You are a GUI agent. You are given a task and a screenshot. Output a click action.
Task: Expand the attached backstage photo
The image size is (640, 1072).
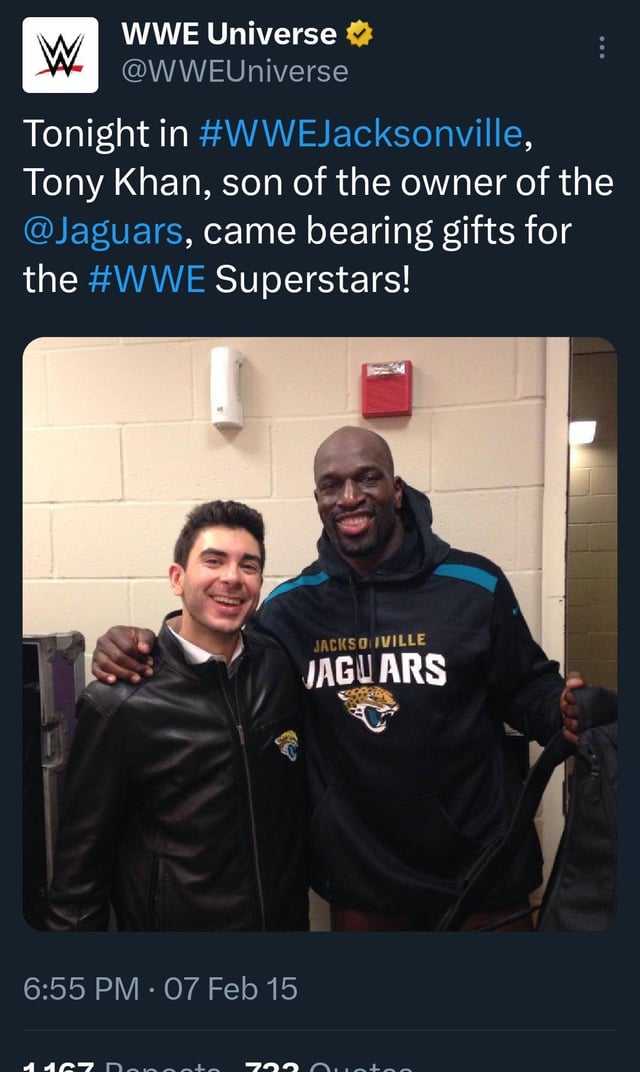tap(320, 634)
